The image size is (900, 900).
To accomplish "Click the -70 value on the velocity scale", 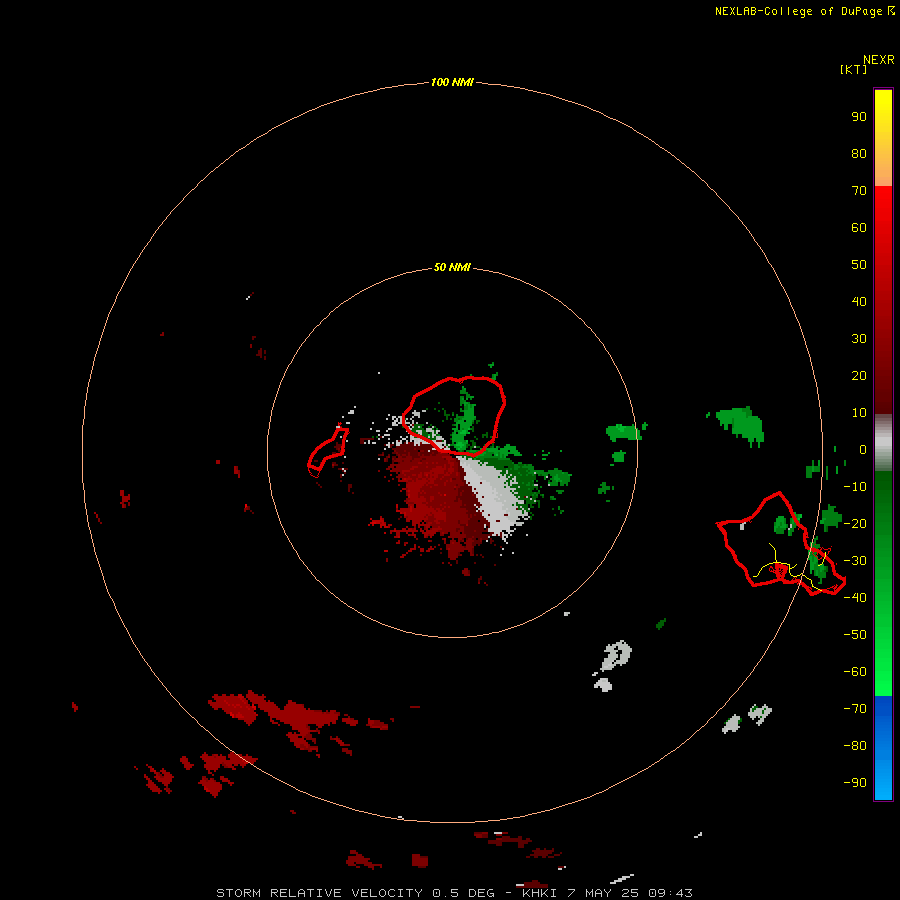I will (x=855, y=708).
